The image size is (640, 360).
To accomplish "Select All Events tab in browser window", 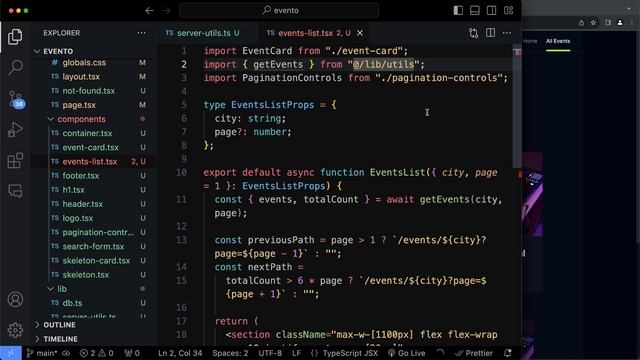I will tap(558, 41).
